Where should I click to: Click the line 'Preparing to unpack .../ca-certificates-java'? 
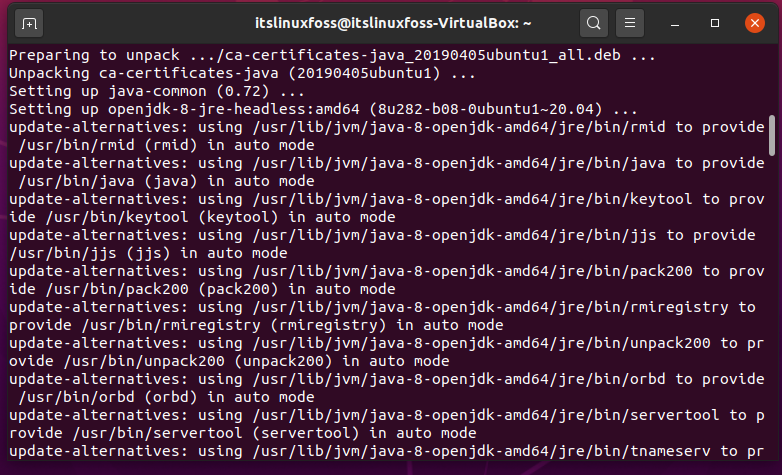pyautogui.click(x=332, y=55)
